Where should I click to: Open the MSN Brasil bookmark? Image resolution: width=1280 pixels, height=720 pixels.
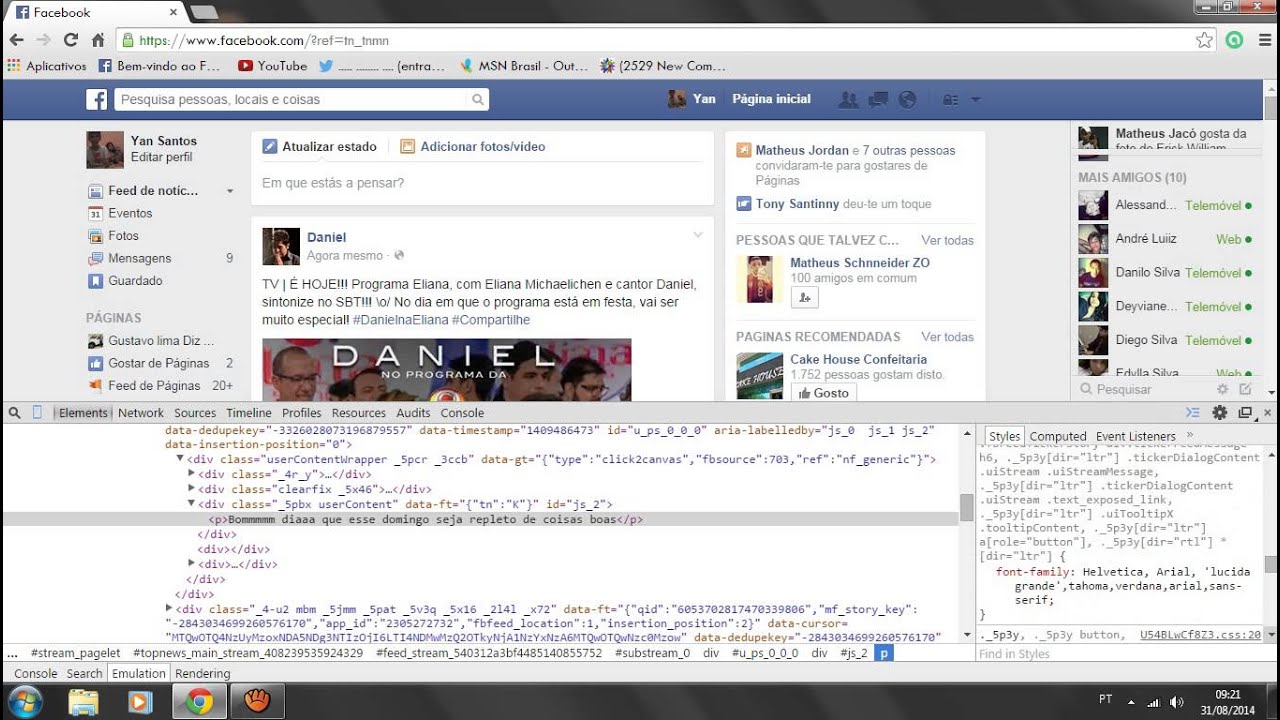[524, 66]
